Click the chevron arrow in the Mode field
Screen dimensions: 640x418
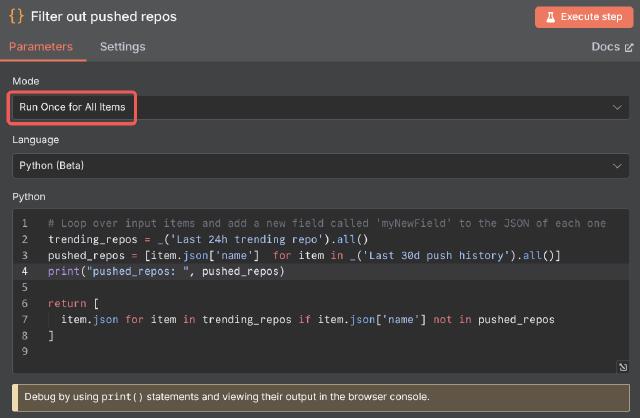pyautogui.click(x=617, y=107)
